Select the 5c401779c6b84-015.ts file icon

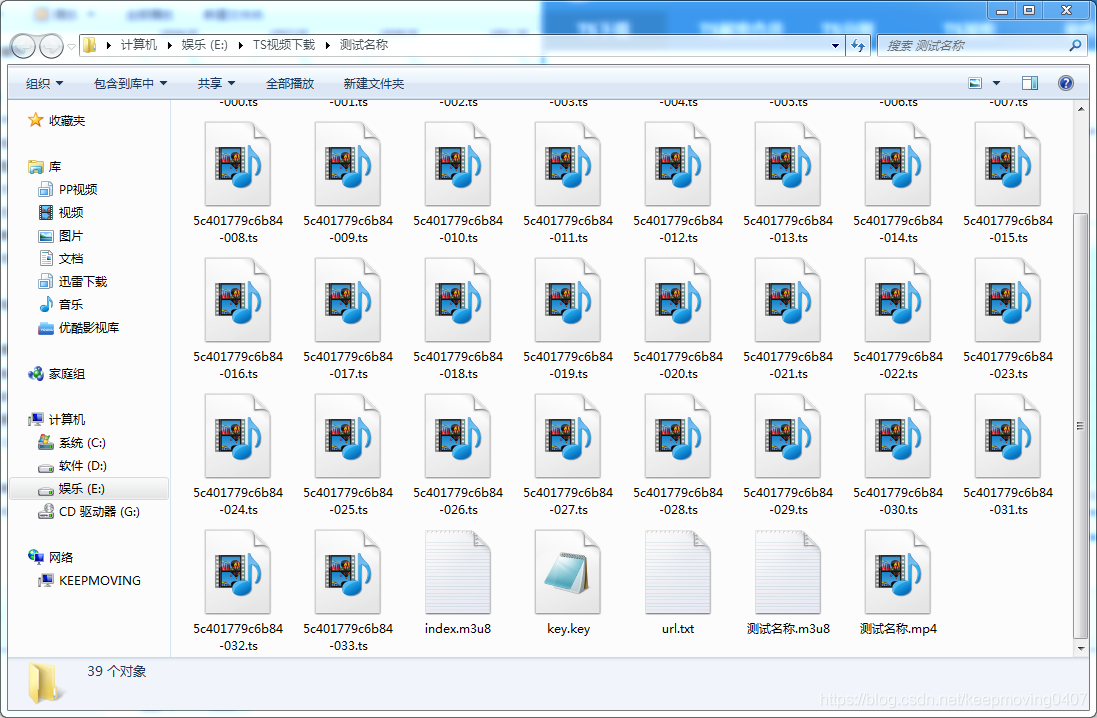pos(1007,164)
